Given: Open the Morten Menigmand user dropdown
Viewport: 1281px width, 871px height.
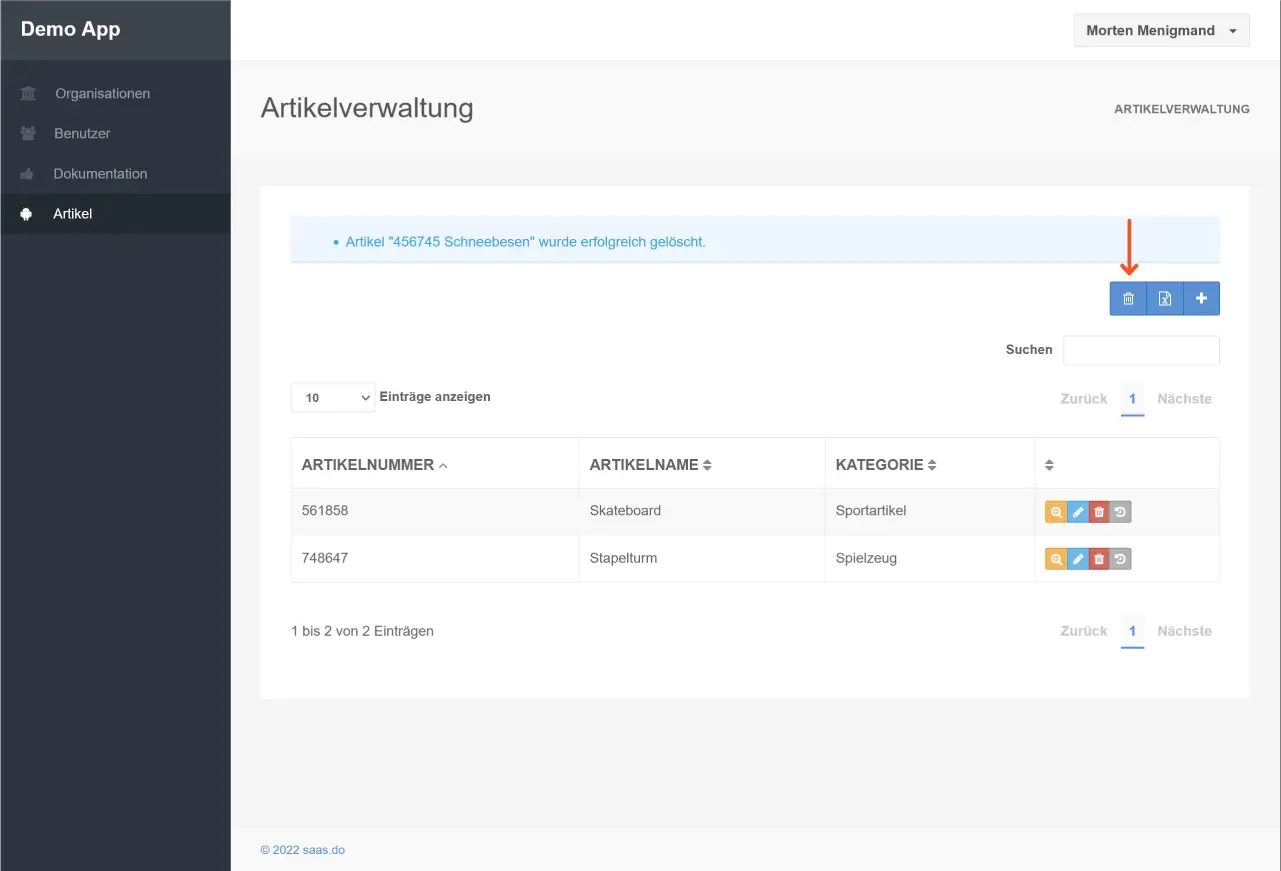Looking at the screenshot, I should coord(1161,31).
